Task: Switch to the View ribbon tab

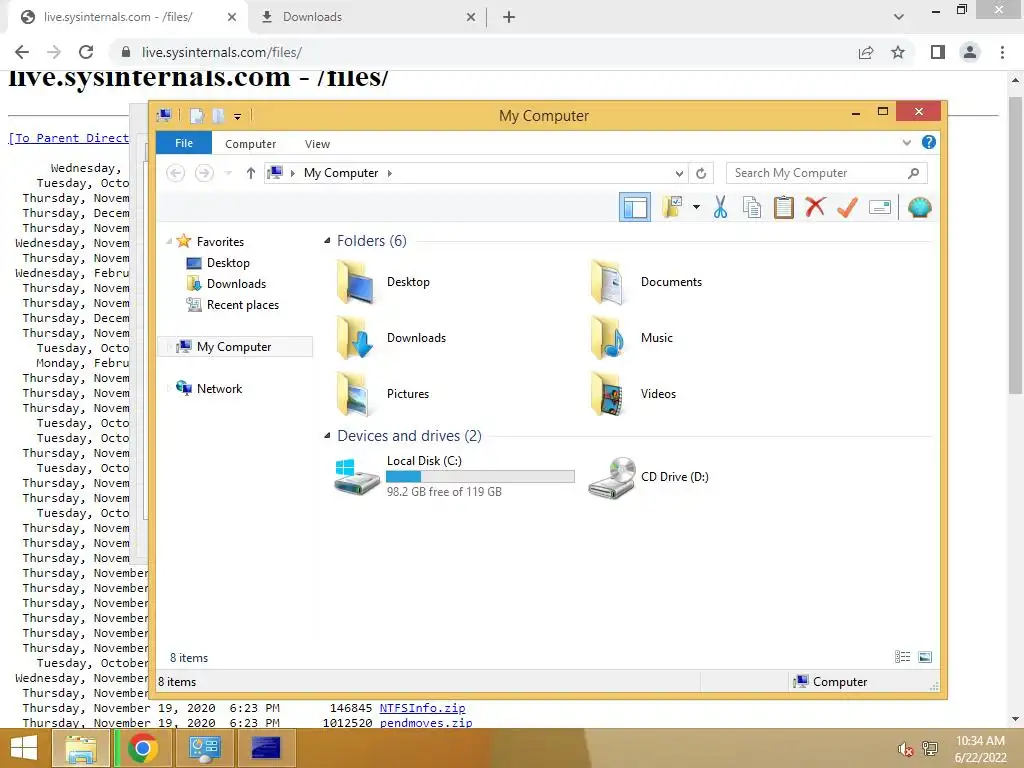Action: [x=317, y=144]
